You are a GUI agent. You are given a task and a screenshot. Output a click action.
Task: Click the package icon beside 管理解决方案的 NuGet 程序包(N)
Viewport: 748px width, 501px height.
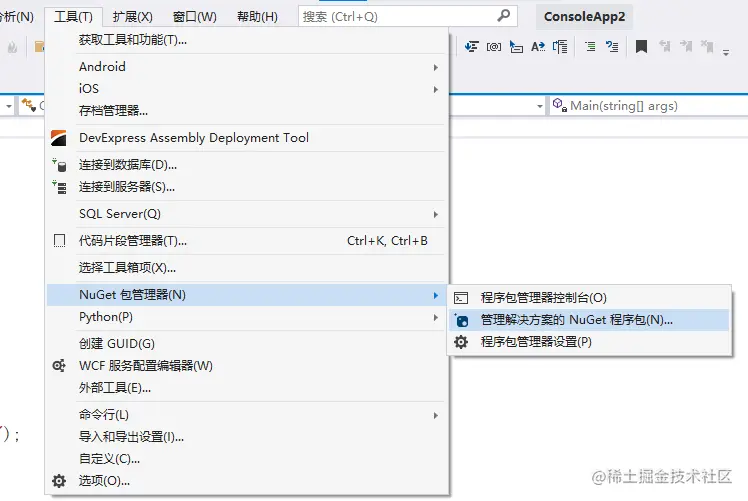[x=461, y=320]
